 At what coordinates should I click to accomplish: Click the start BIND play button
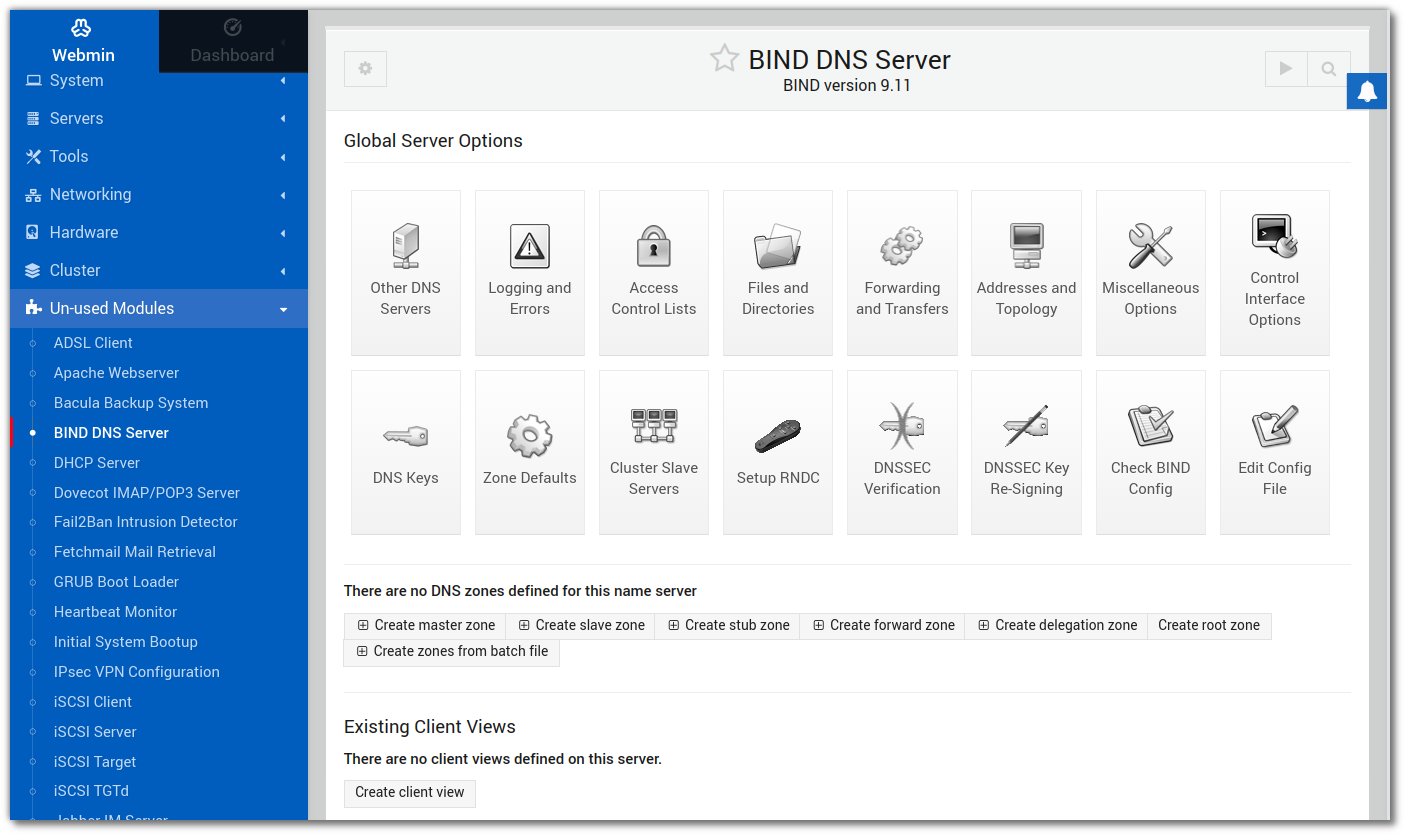(x=1286, y=69)
